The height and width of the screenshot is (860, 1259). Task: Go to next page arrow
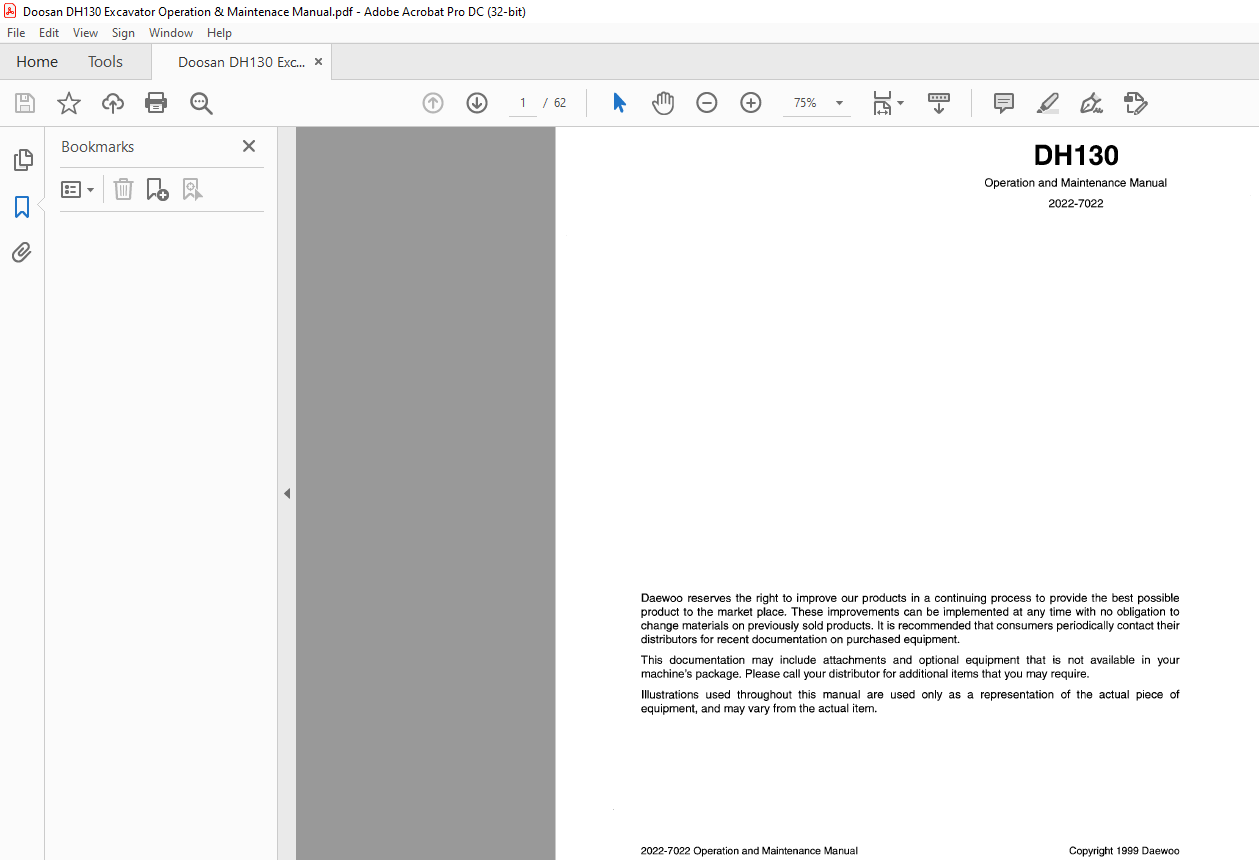pyautogui.click(x=477, y=103)
